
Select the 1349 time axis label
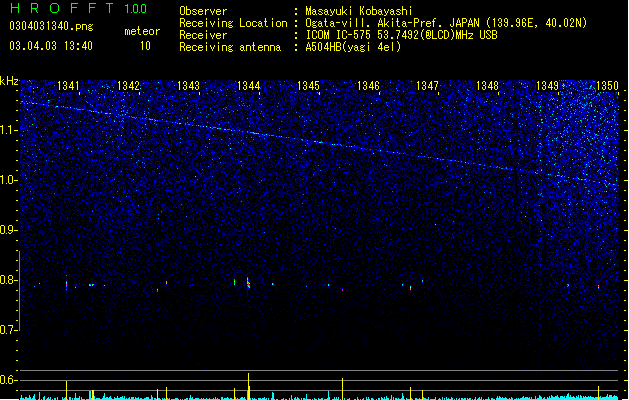coord(548,85)
